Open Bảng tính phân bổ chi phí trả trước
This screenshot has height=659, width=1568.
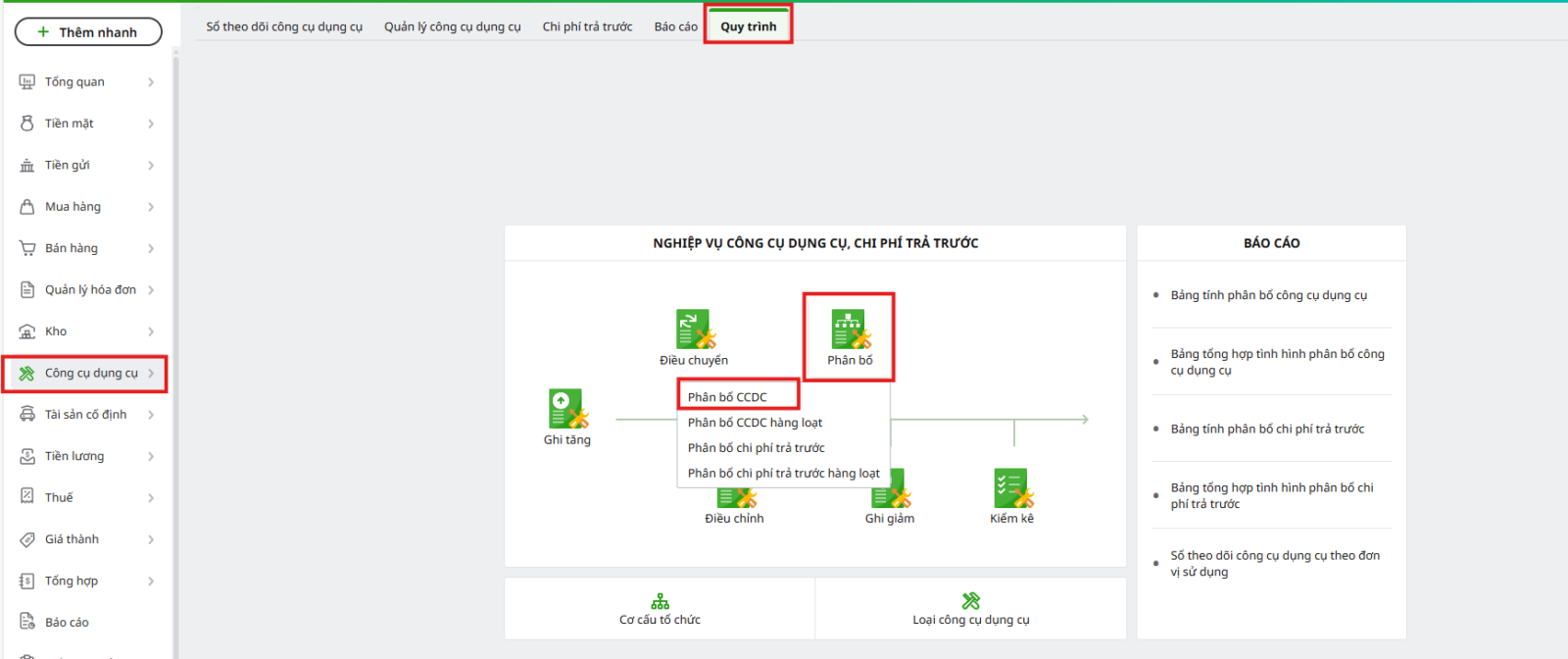1267,429
